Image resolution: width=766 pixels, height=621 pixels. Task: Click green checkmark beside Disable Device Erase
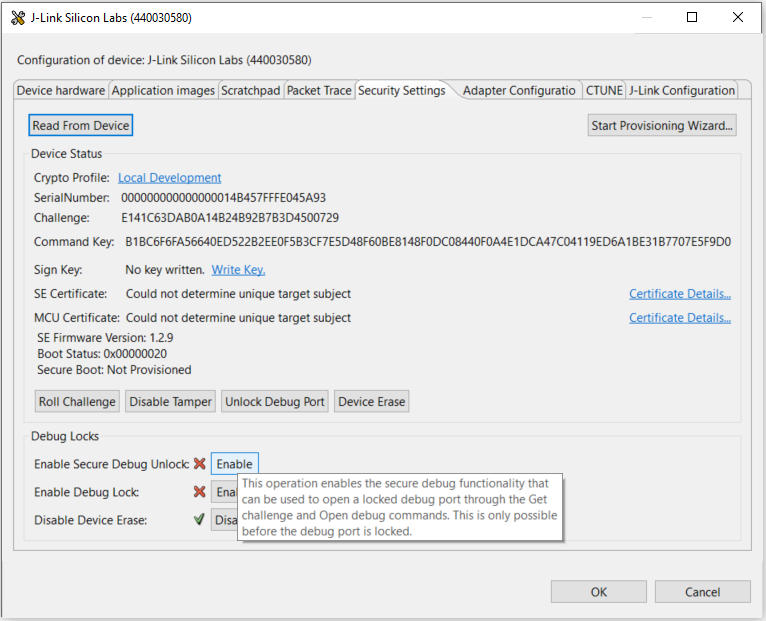pyautogui.click(x=199, y=520)
